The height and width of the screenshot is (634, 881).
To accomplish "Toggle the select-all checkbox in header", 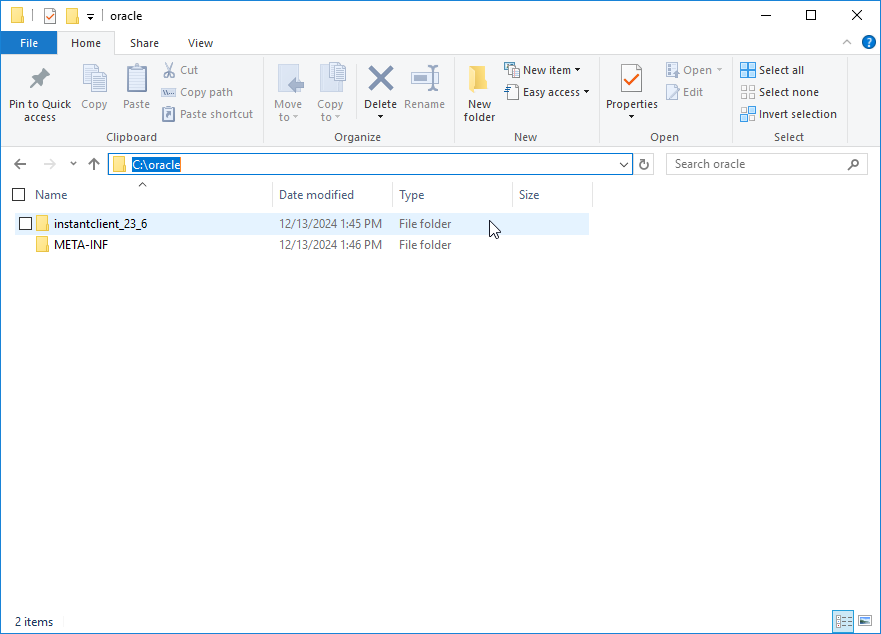I will [x=18, y=195].
